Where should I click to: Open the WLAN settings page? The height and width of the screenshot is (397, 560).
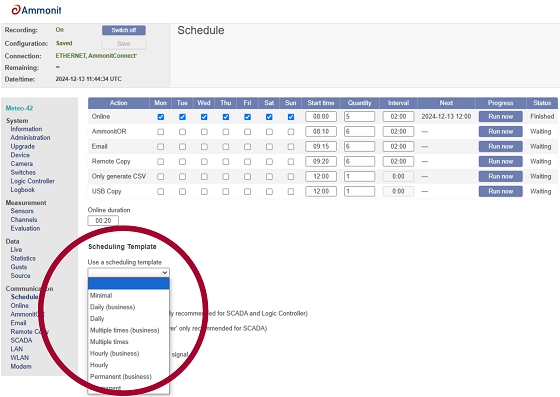click(20, 358)
